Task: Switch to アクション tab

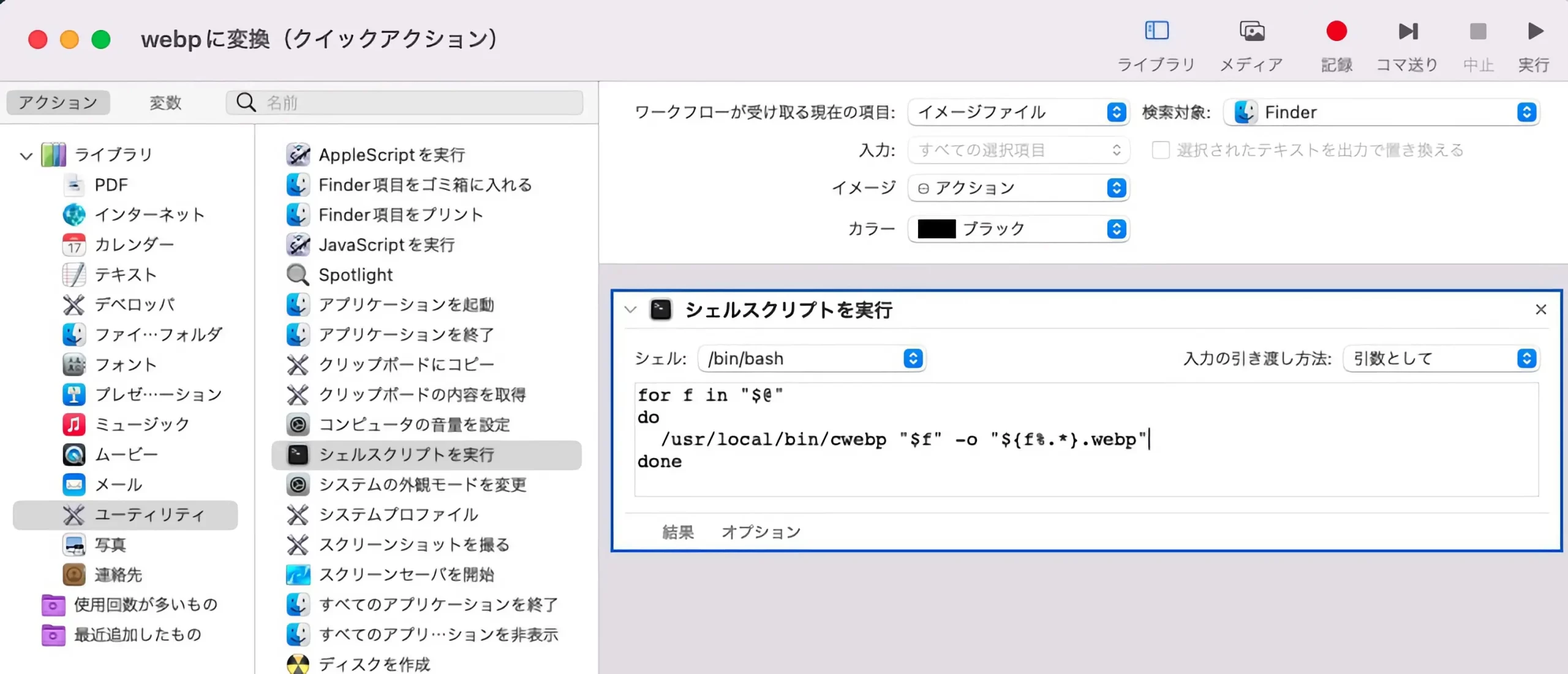Action: pyautogui.click(x=58, y=102)
